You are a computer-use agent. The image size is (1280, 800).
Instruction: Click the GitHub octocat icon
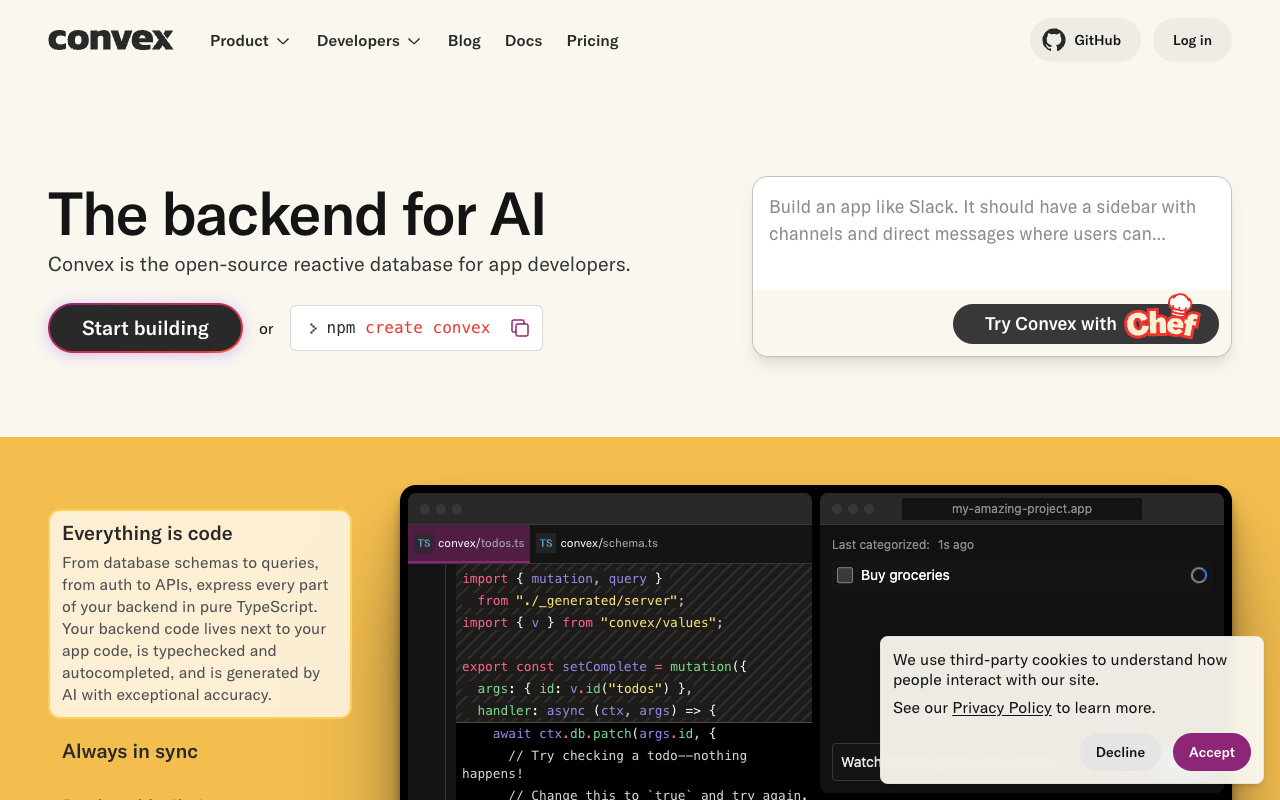point(1053,40)
